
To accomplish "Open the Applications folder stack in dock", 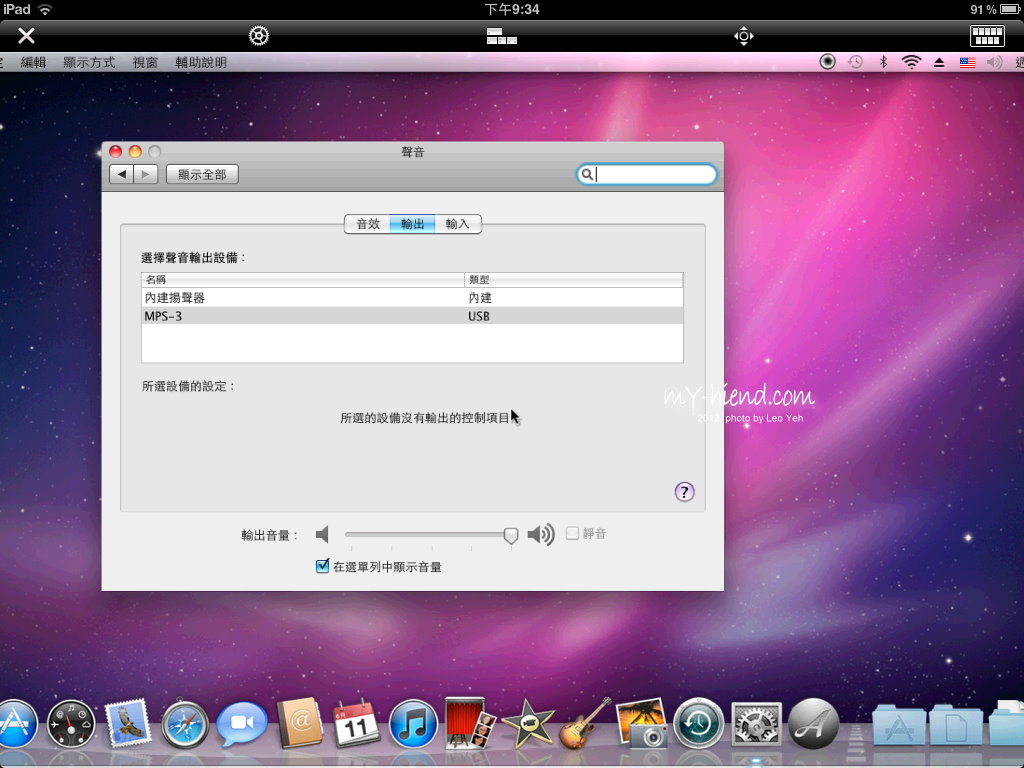I will (899, 724).
